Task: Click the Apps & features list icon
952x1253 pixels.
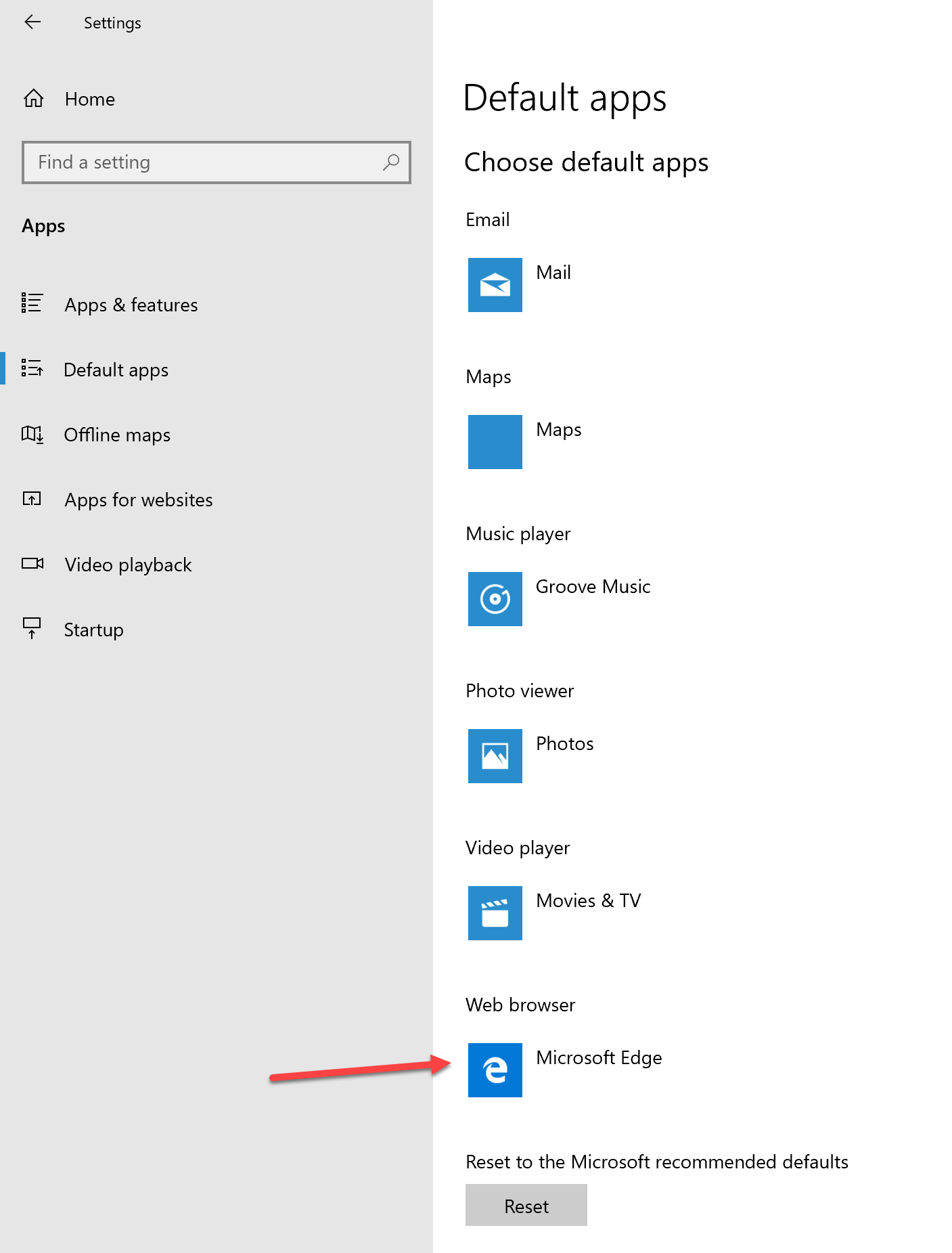Action: [32, 303]
